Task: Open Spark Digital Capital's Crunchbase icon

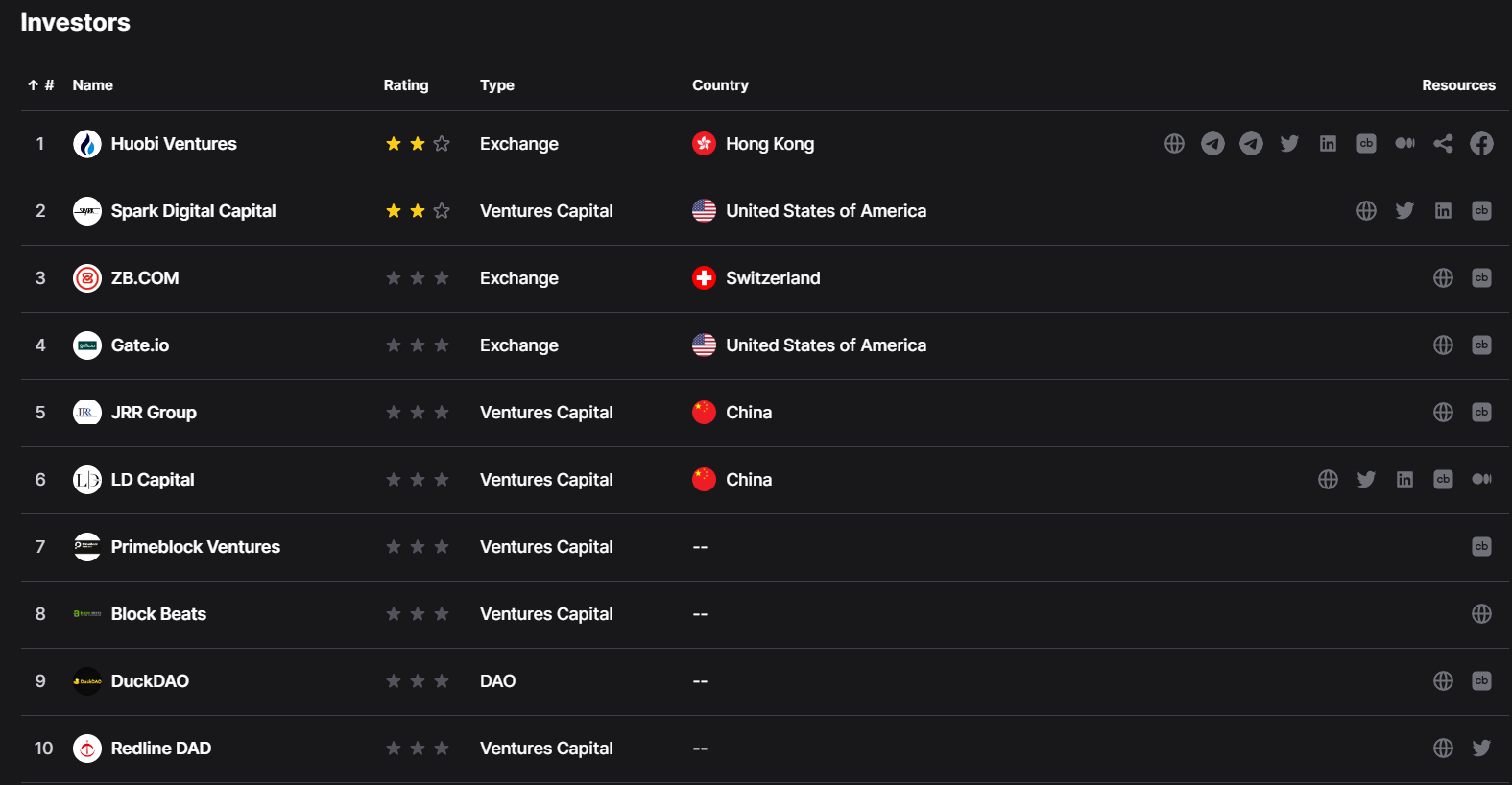Action: (1481, 211)
